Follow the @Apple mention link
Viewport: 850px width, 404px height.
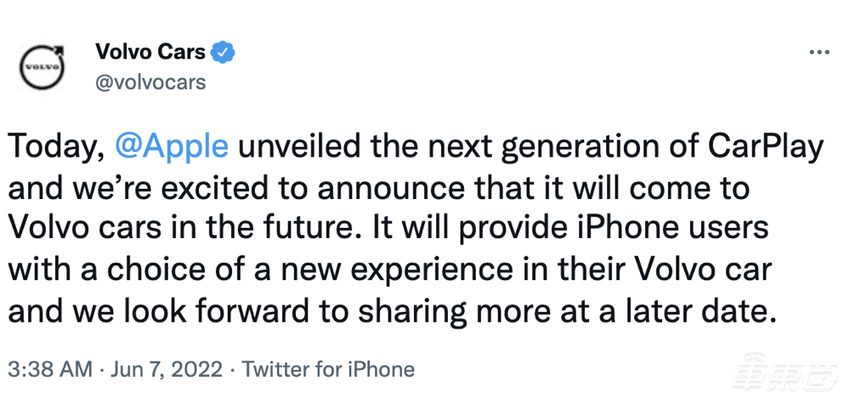point(171,148)
